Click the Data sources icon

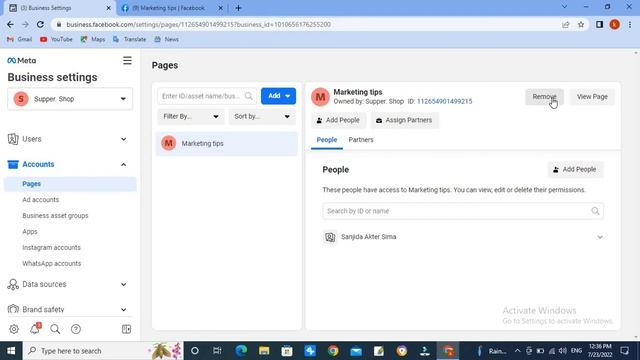[x=13, y=284]
